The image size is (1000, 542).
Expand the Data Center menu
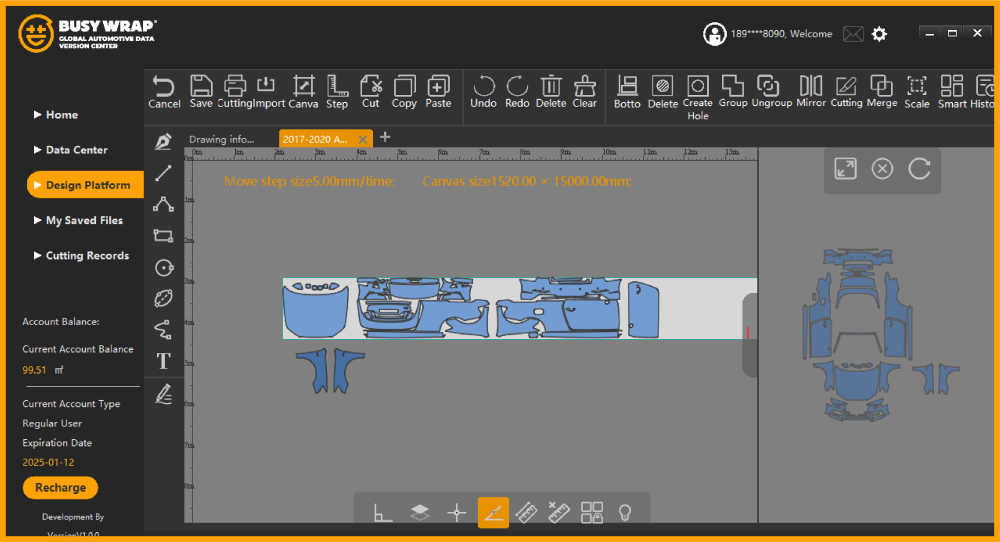tap(70, 150)
